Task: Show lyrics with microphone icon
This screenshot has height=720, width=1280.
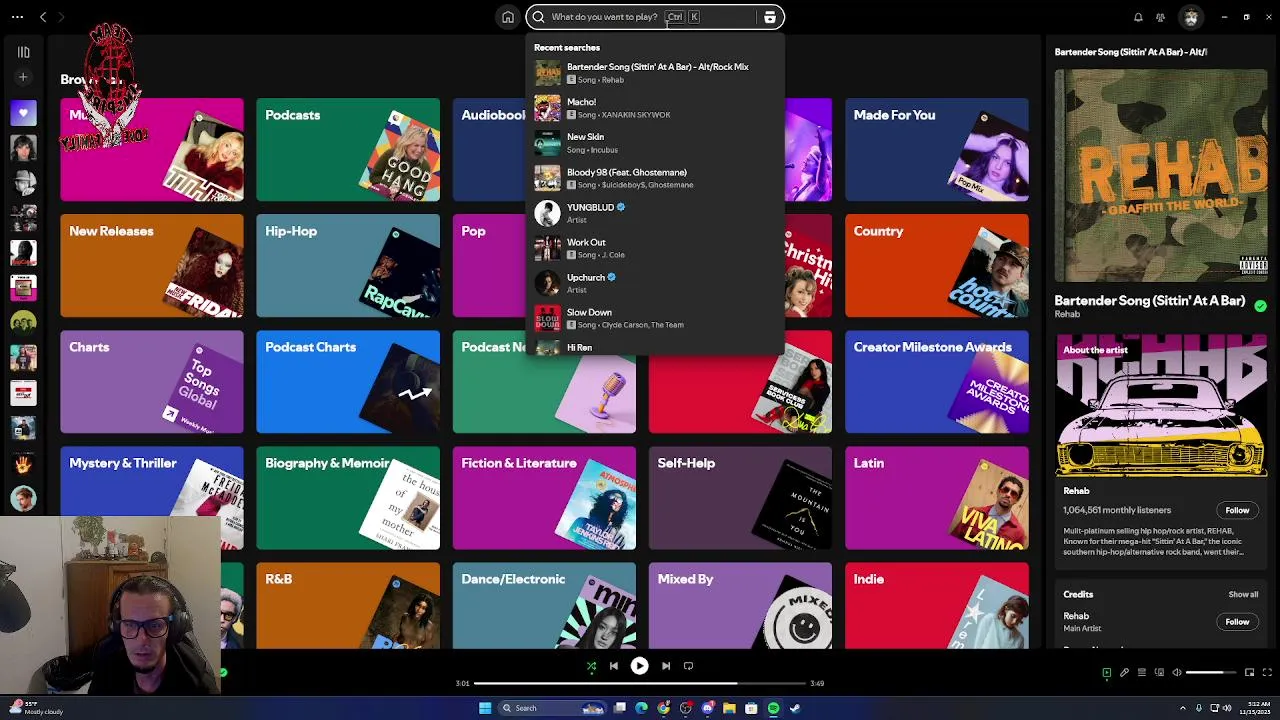Action: click(1124, 673)
